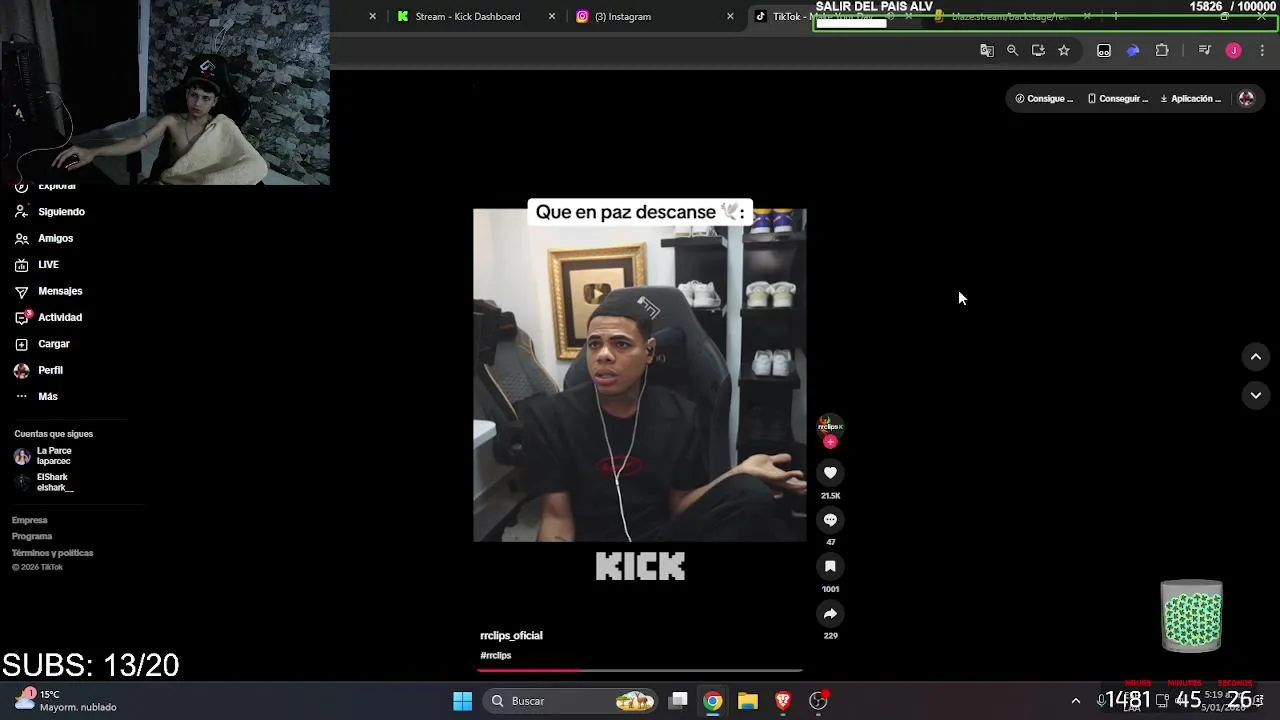Open the media controls toolbar icon
1280x720 pixels.
[x=1204, y=50]
